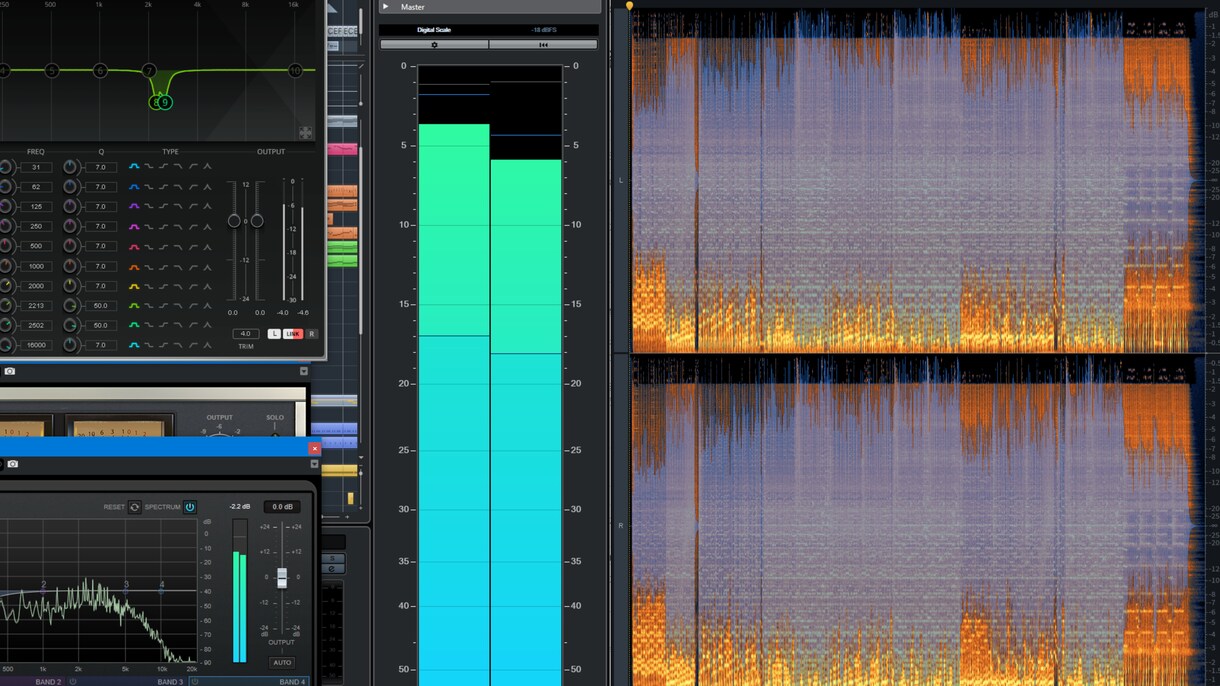Click the AUTO output button
This screenshot has width=1220, height=686.
[x=282, y=662]
